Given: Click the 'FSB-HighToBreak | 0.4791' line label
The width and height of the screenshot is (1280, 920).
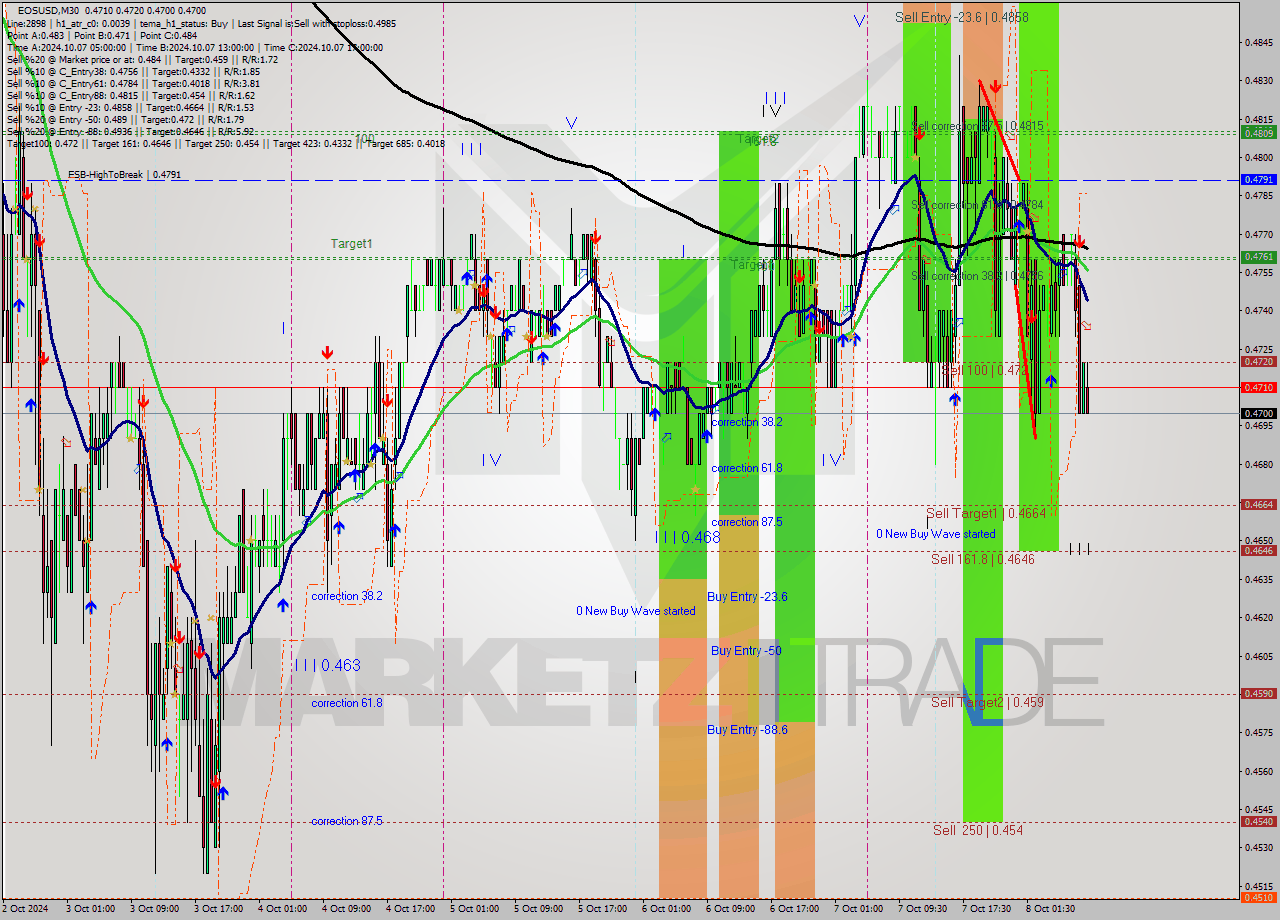Looking at the screenshot, I should click(x=125, y=175).
